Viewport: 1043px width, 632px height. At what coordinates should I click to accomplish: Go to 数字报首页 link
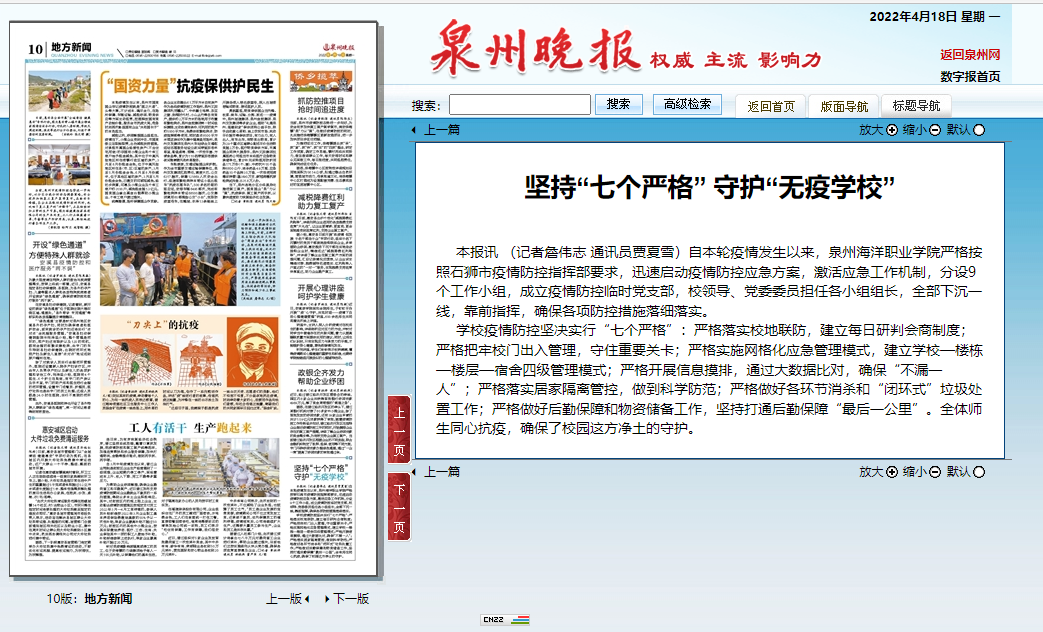click(x=969, y=77)
